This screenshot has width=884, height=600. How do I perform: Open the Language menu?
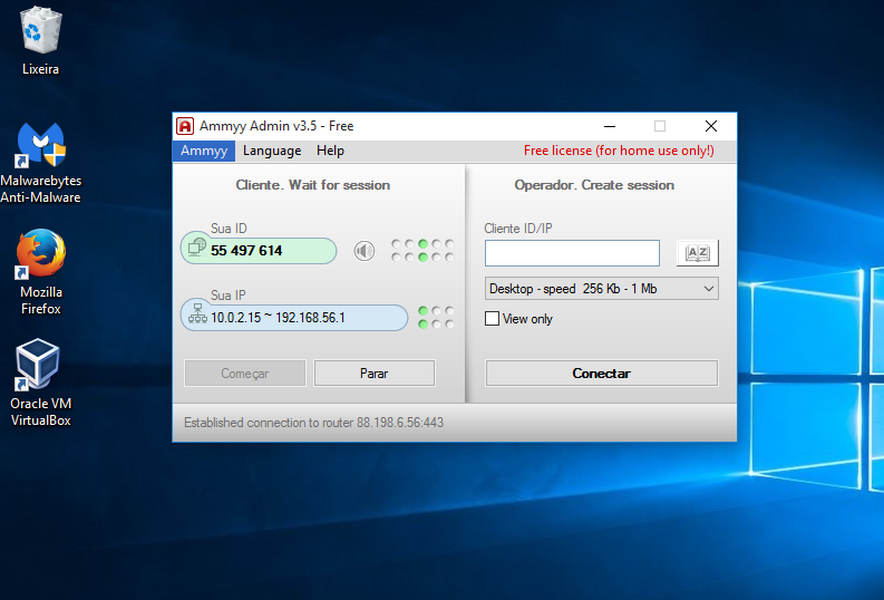272,151
